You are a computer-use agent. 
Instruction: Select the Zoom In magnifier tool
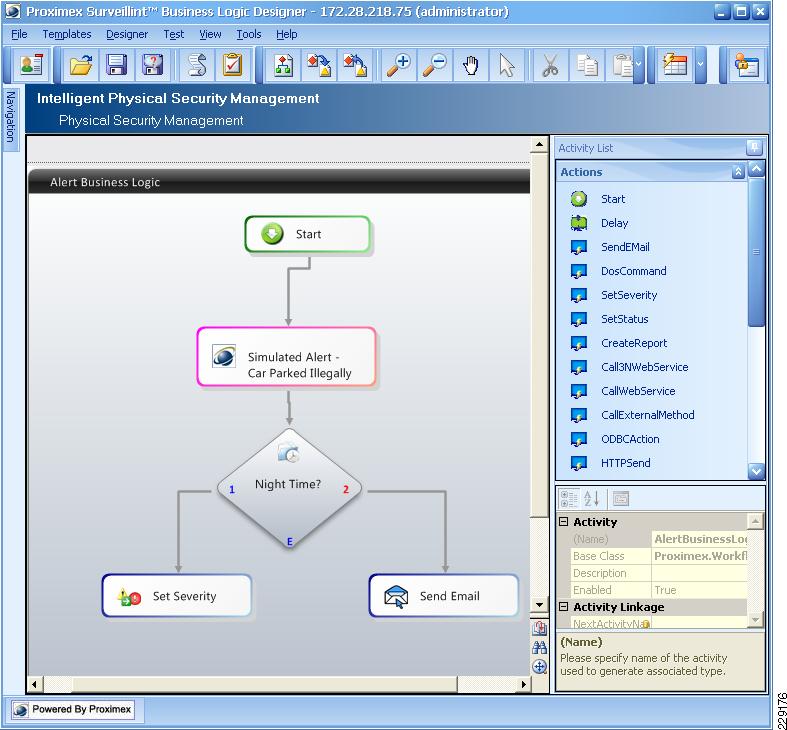[399, 65]
